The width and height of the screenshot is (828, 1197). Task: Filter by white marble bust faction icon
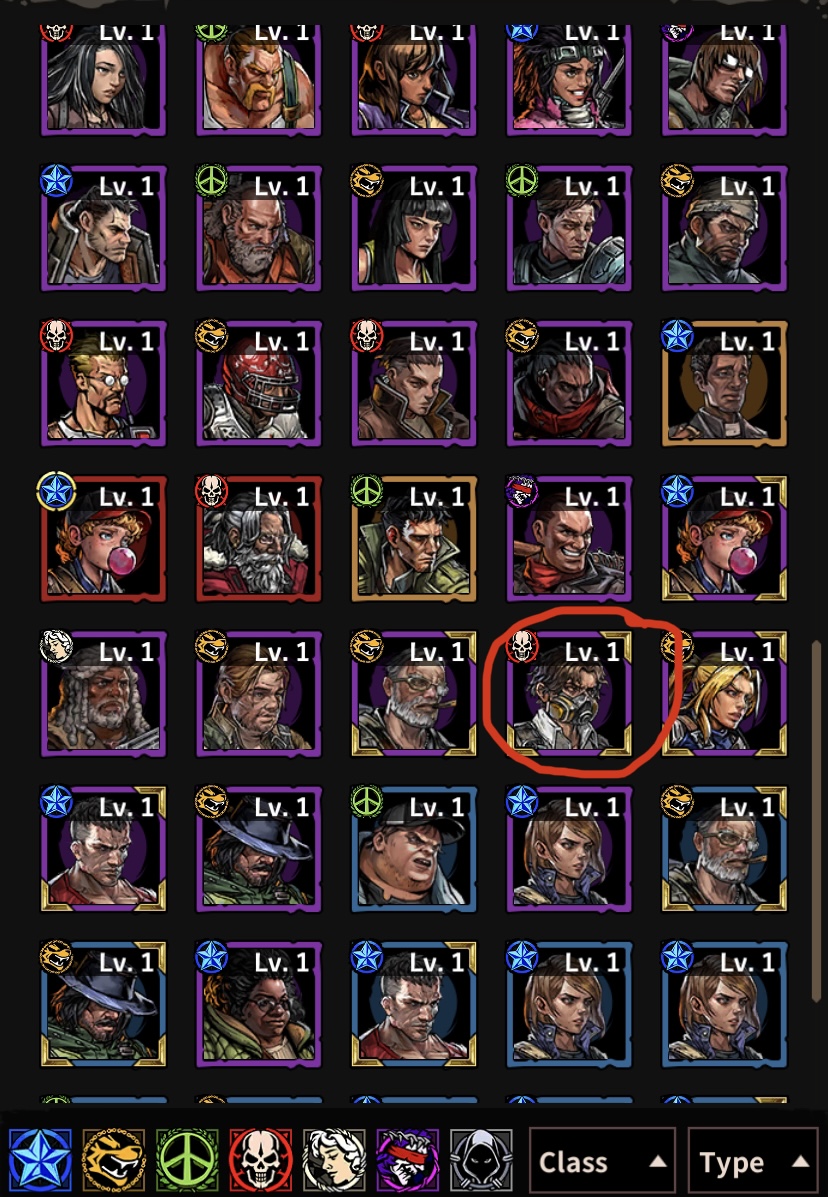334,1160
